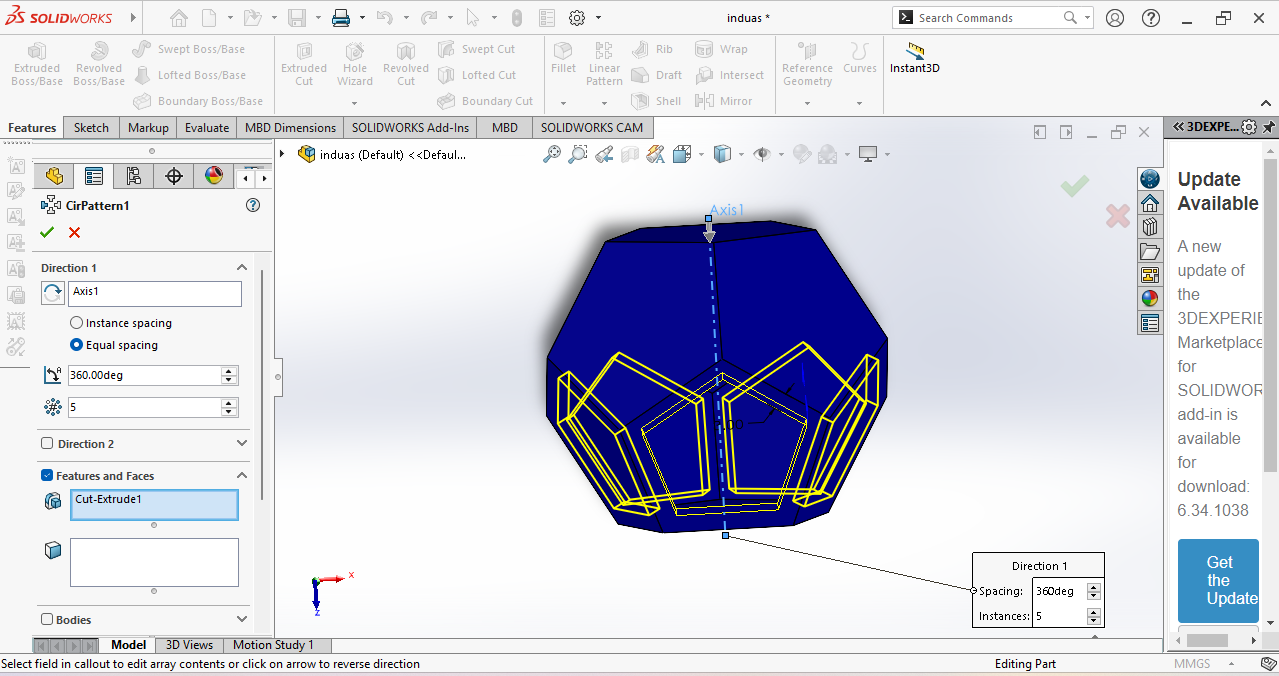Toggle the Features and Faces checkbox
This screenshot has width=1279, height=676.
47,476
